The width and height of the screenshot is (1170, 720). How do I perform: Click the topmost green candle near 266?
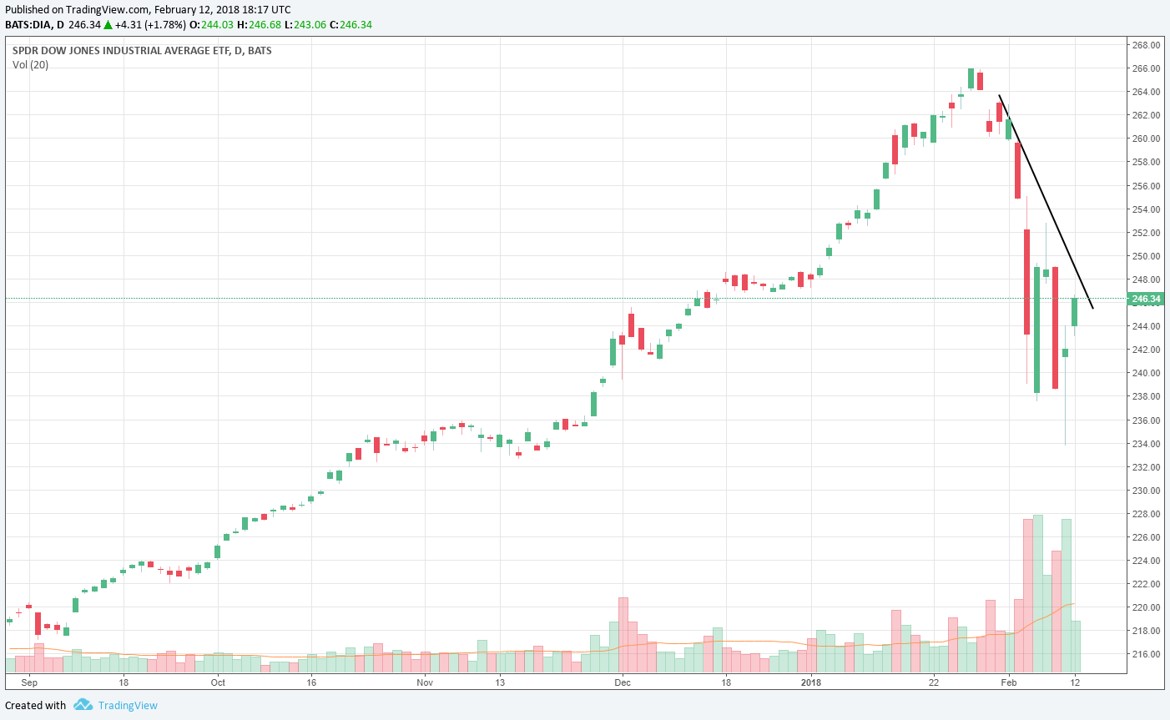click(970, 78)
